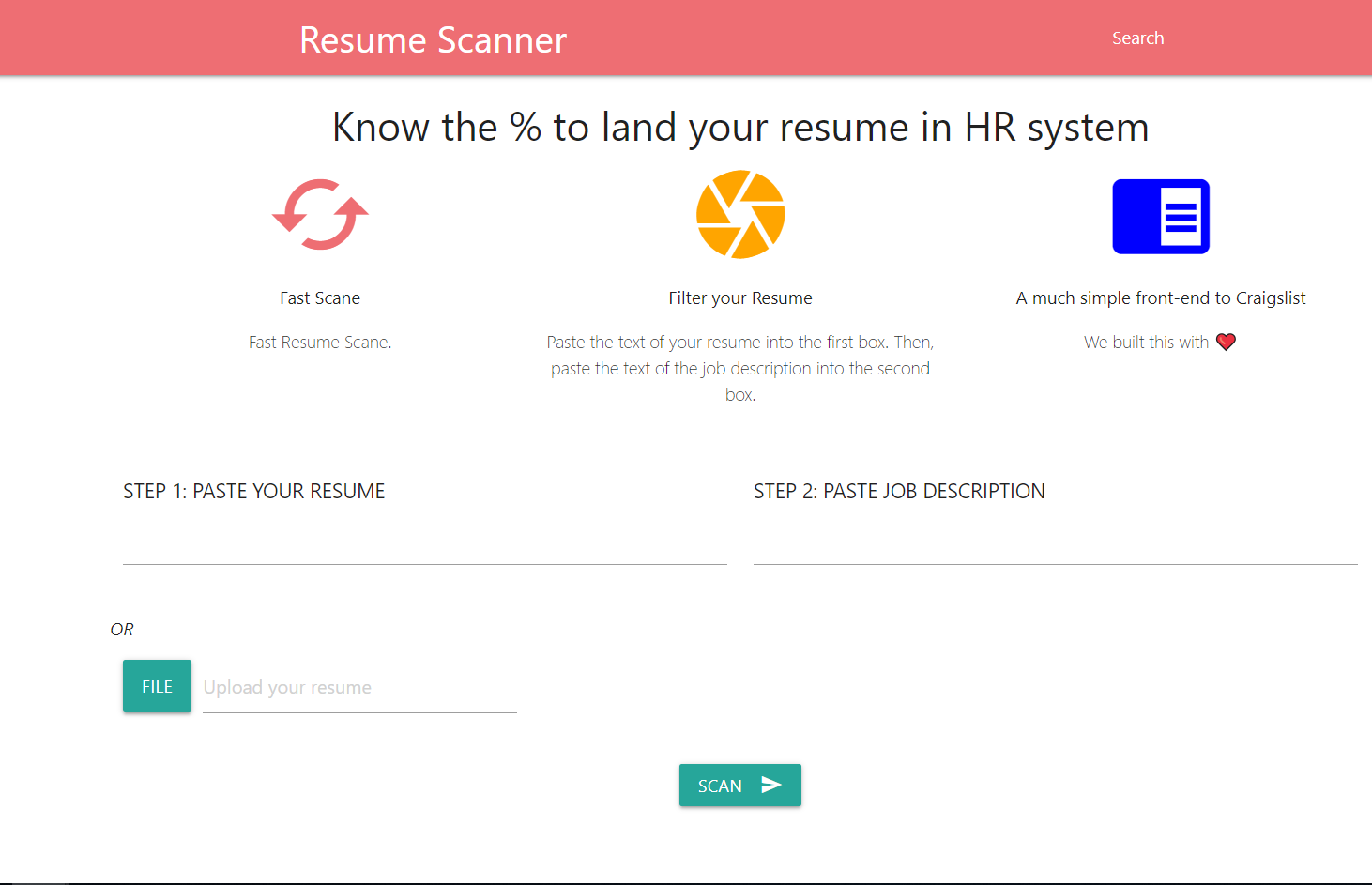Click the heart icon next to 'We built this with'

[1226, 342]
